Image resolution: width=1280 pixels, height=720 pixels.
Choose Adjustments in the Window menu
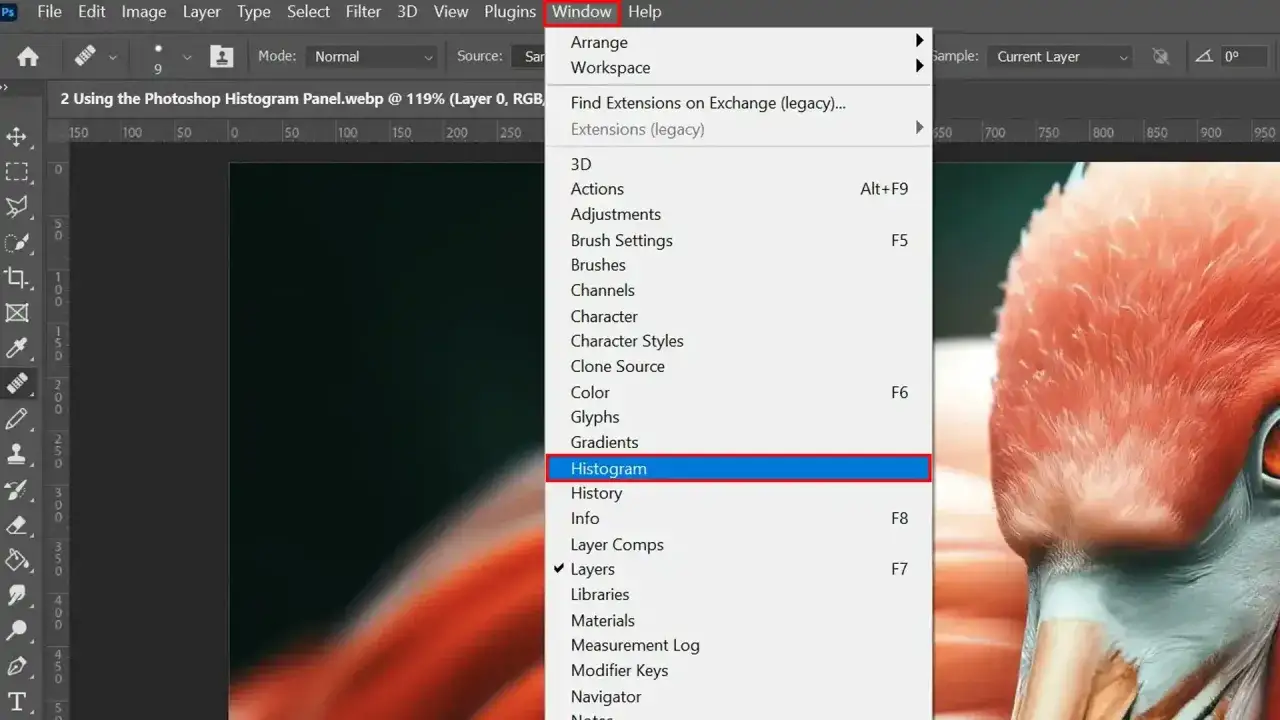[x=739, y=214]
